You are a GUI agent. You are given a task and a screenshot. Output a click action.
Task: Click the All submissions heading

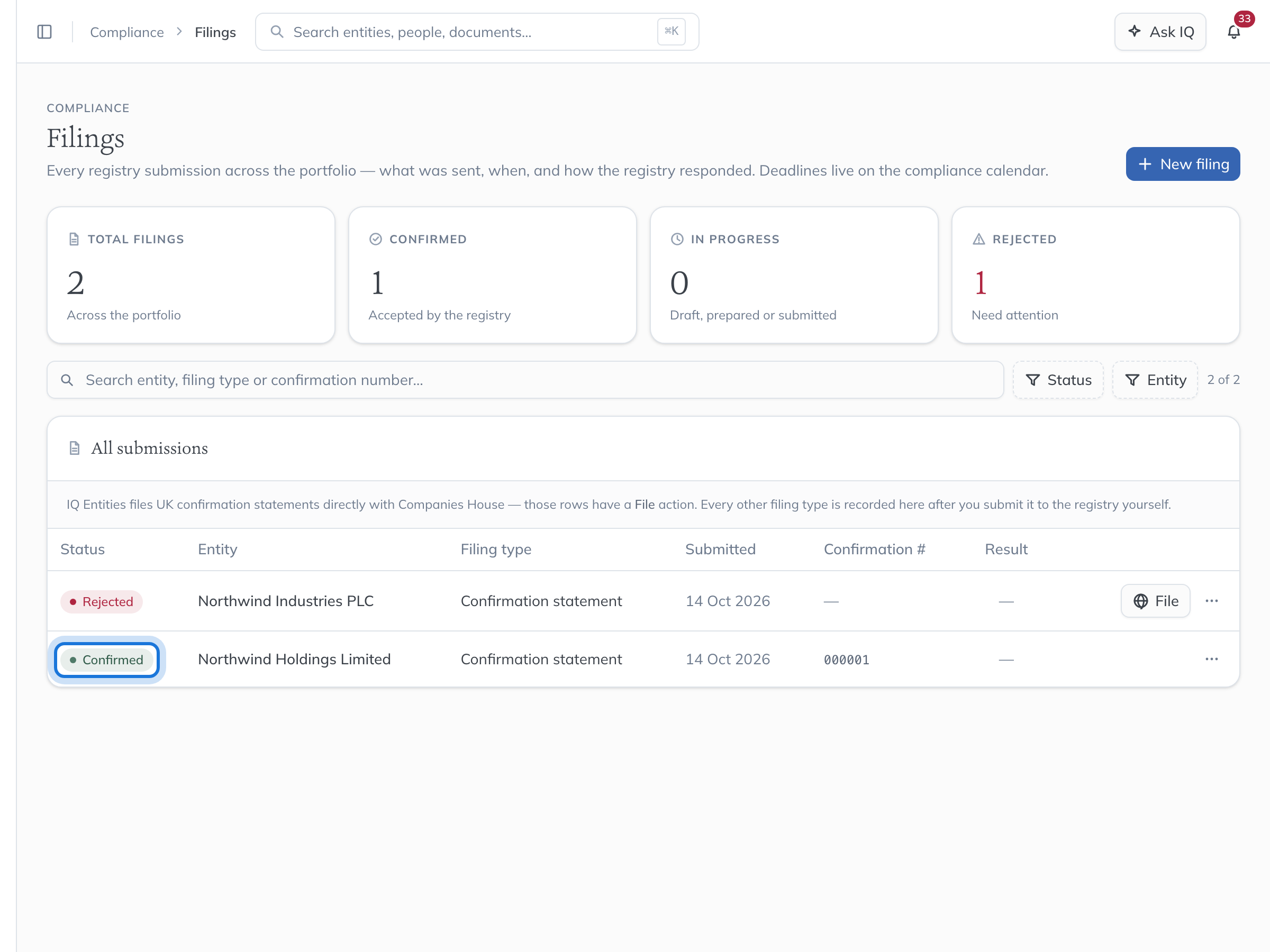click(x=149, y=448)
